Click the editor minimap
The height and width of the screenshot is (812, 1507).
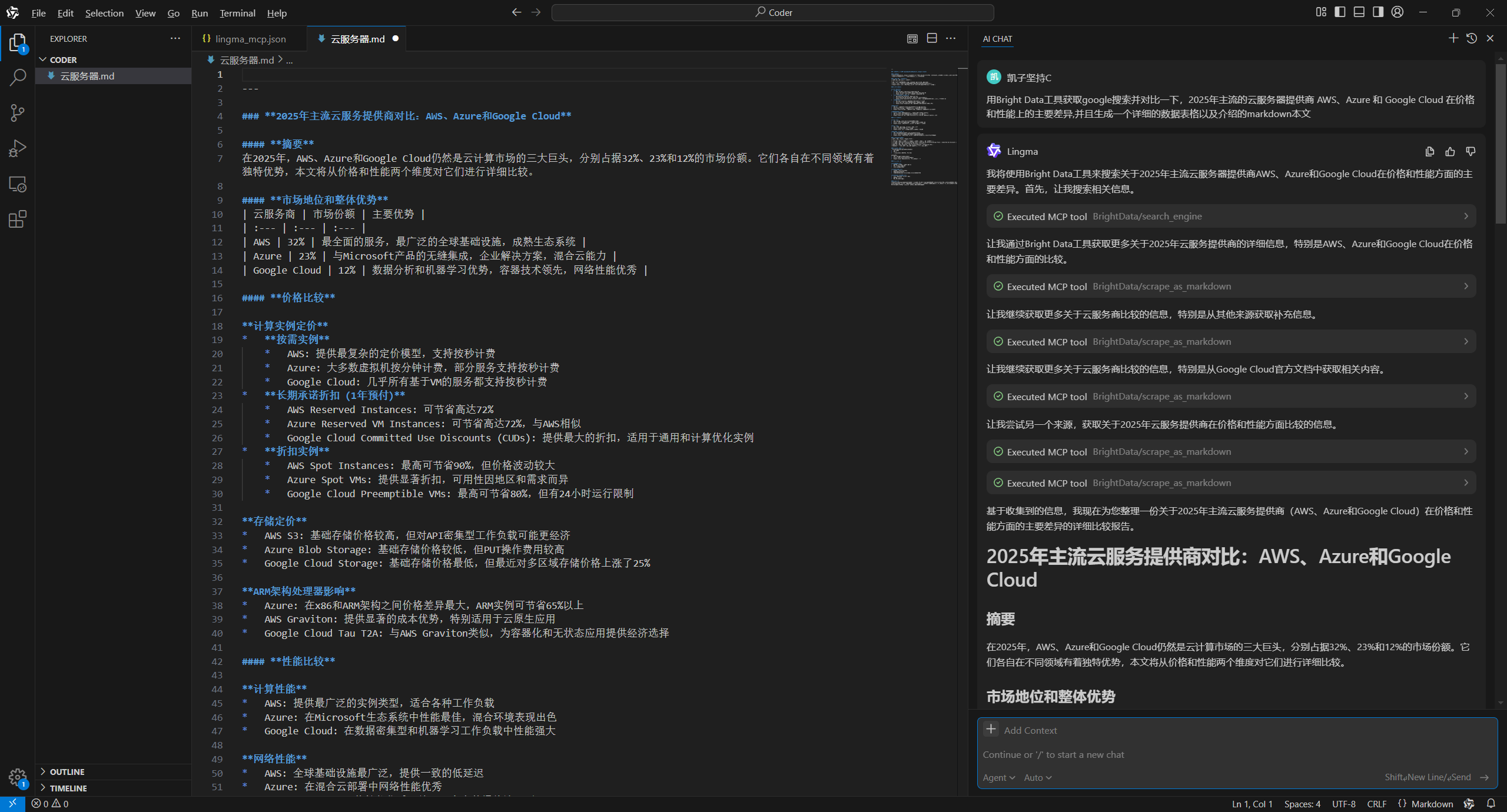(924, 128)
